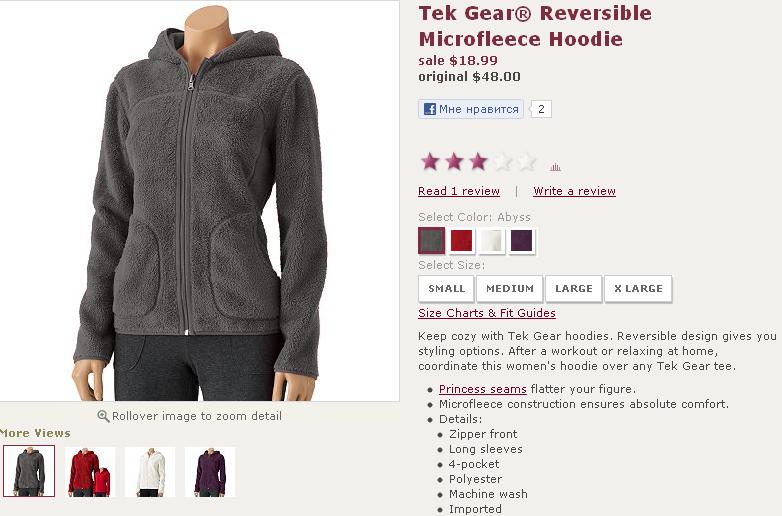
Task: Choose the LARGE size option
Action: coord(574,289)
